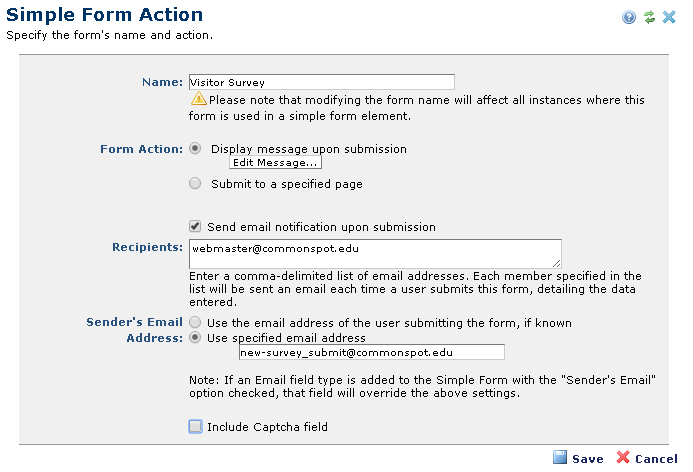Uncheck 'Send email notification upon submission'

195,227
